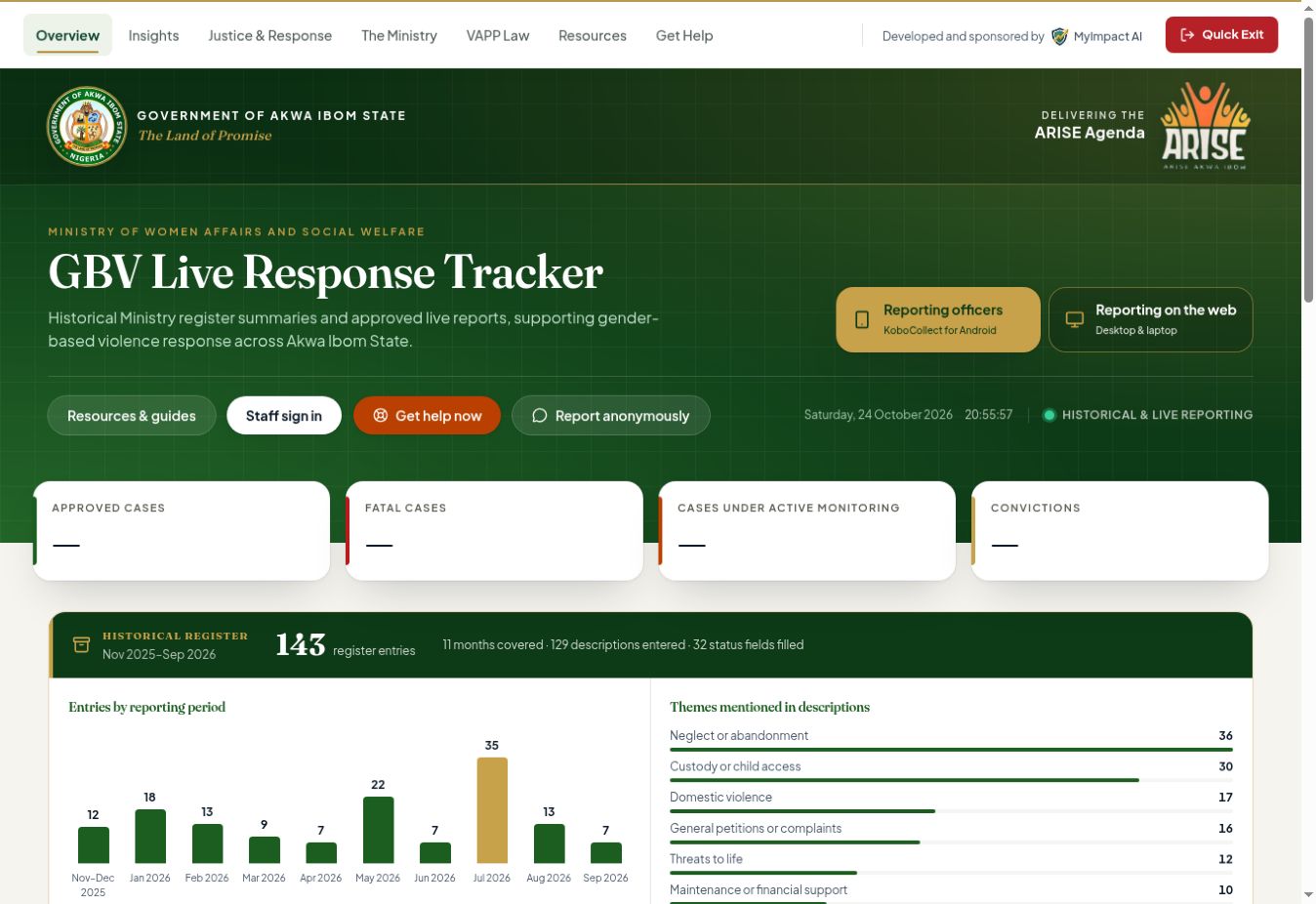Click the ARISE Akwa Ibom logo
Viewport: 1316px width, 904px height.
[x=1205, y=126]
